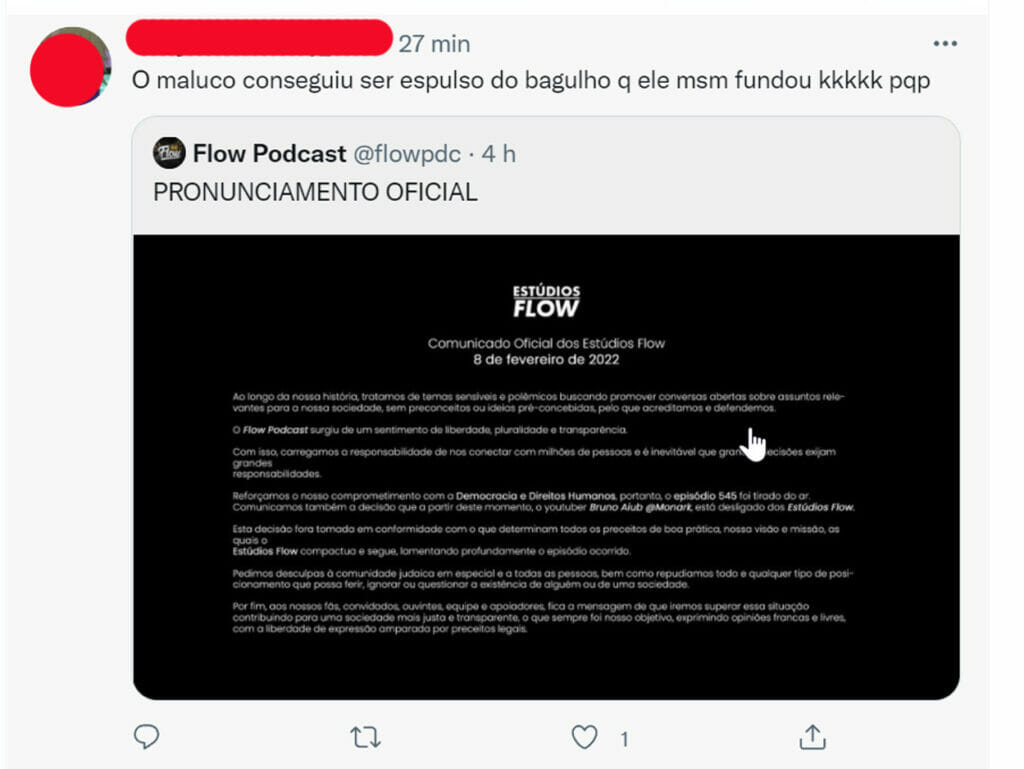Open the share options icon below the tweet
This screenshot has width=1024, height=769.
click(x=812, y=737)
